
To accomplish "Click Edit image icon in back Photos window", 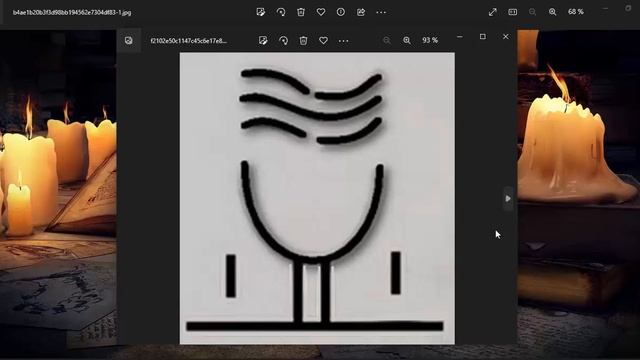I will pos(261,12).
